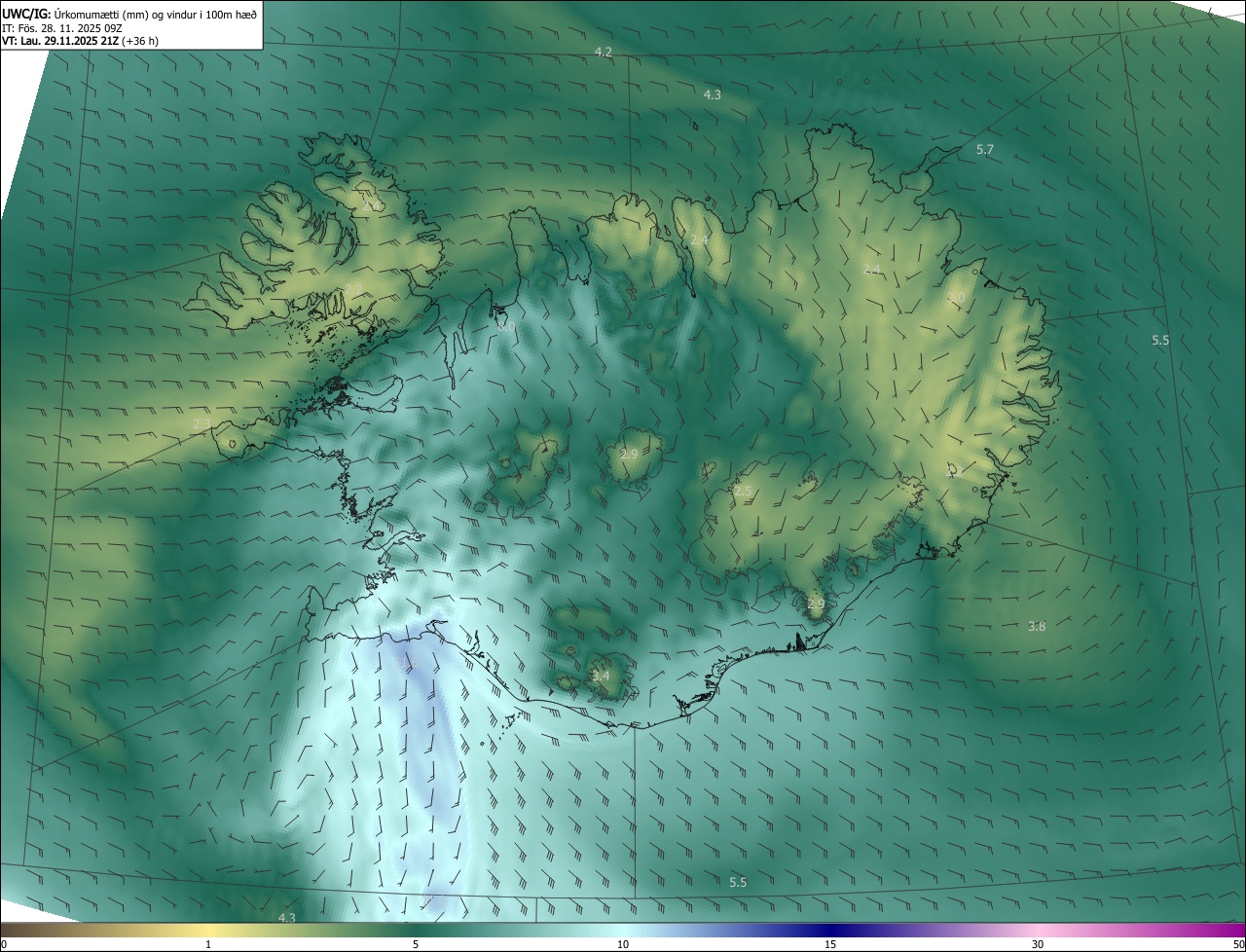1246x952 pixels.
Task: Click the 2.9 value label on the south coast
Action: (x=816, y=604)
